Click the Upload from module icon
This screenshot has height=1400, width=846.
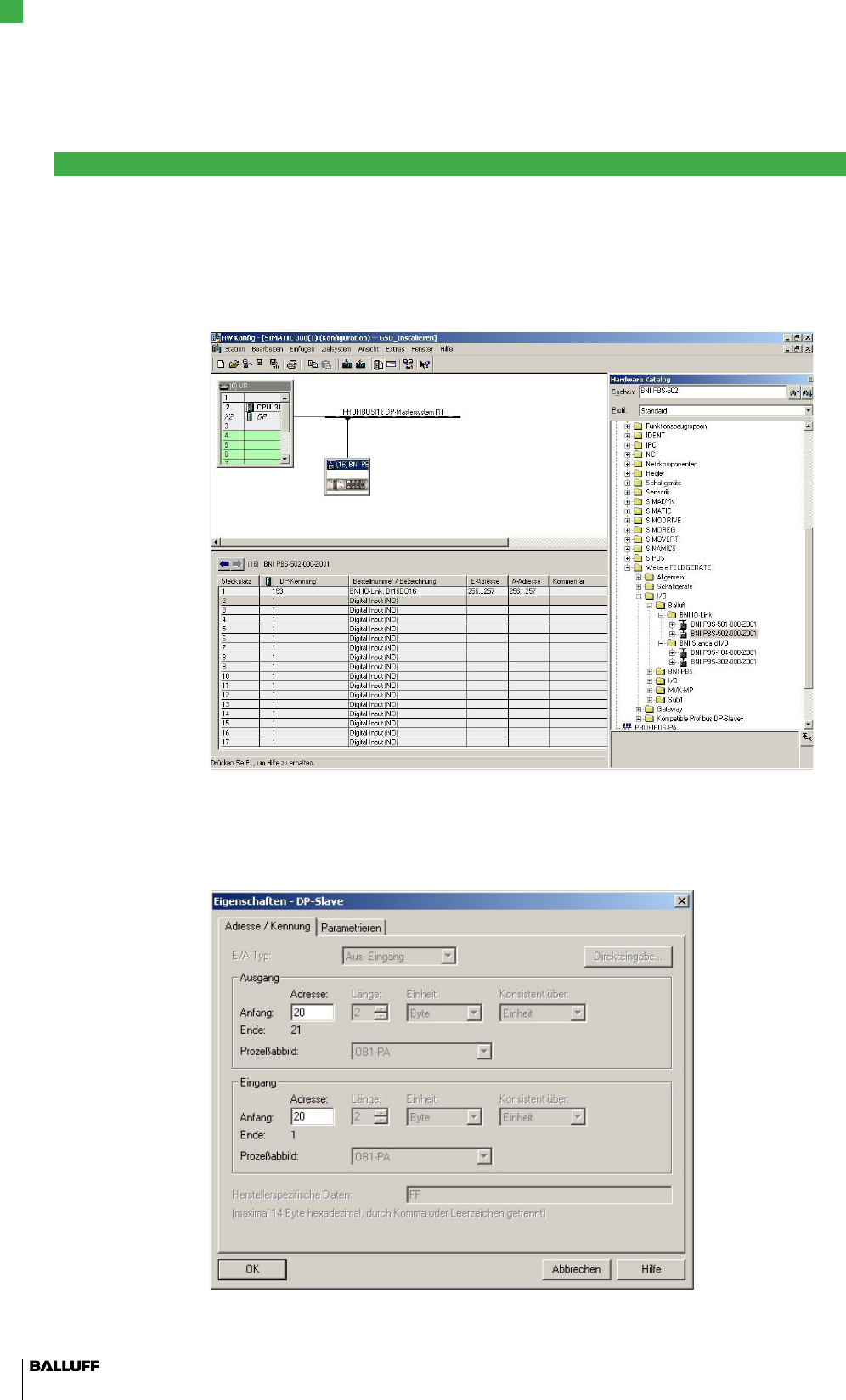[x=360, y=364]
